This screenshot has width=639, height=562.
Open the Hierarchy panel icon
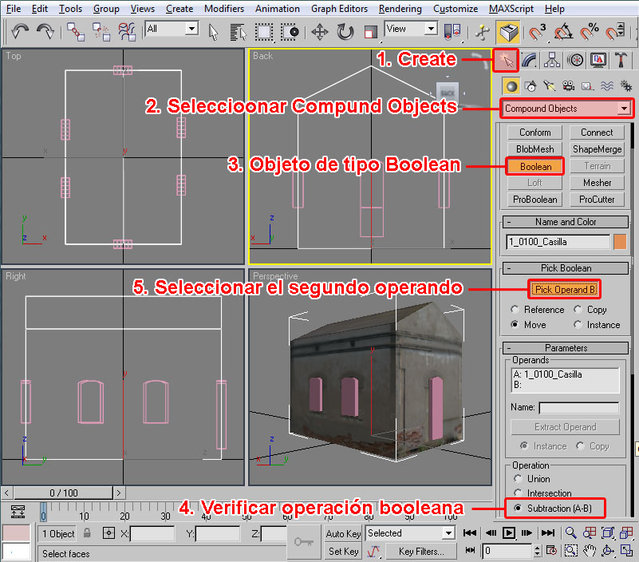click(x=553, y=60)
